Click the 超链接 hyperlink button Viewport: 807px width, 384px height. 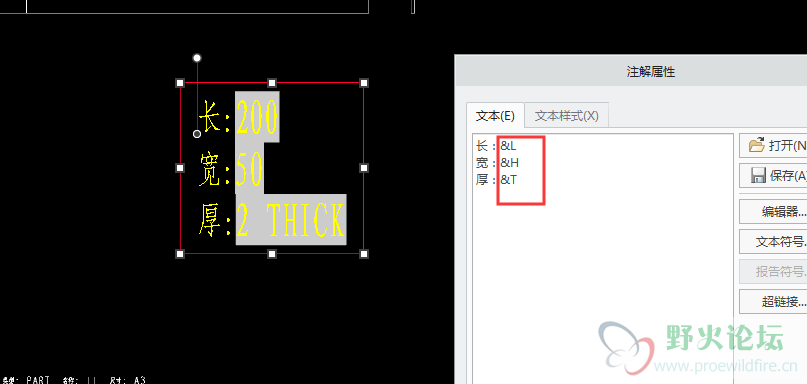tap(774, 301)
